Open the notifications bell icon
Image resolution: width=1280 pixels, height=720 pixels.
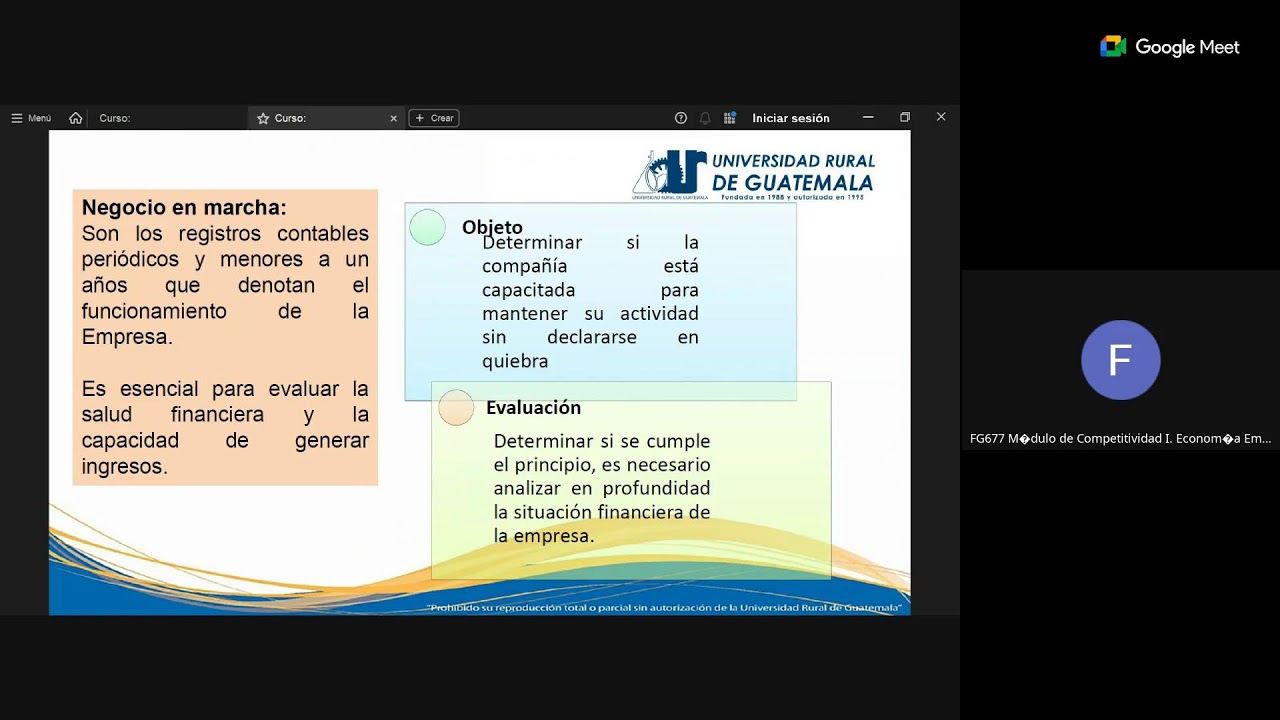click(x=705, y=118)
